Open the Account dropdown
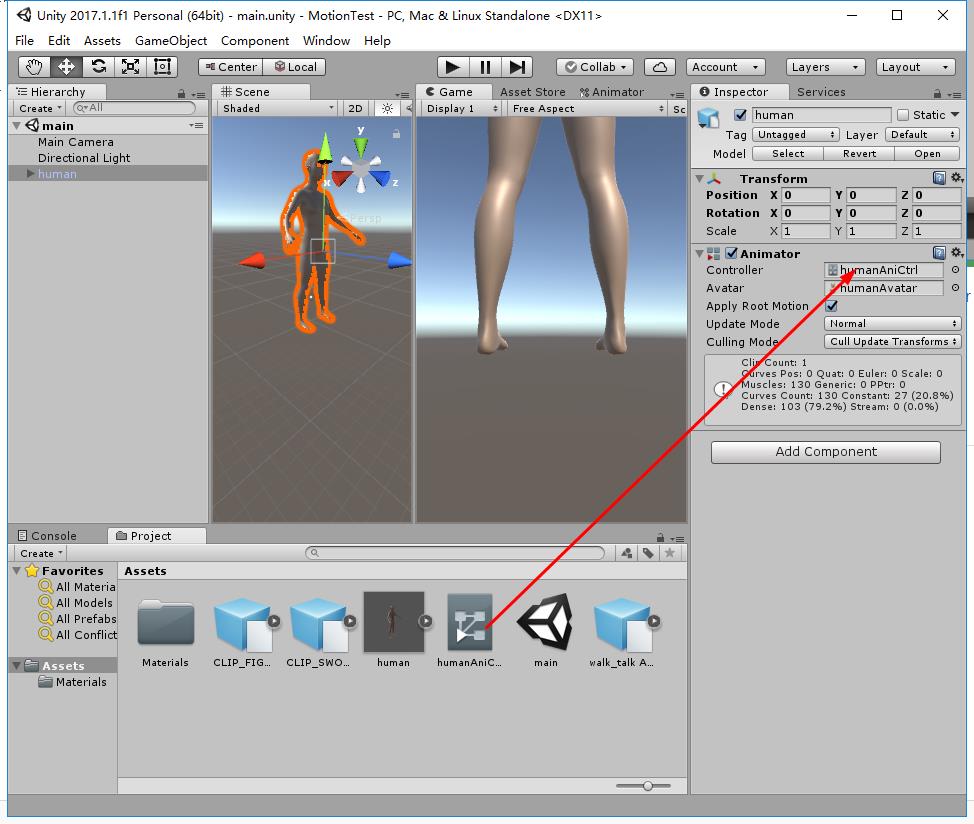 tap(725, 66)
